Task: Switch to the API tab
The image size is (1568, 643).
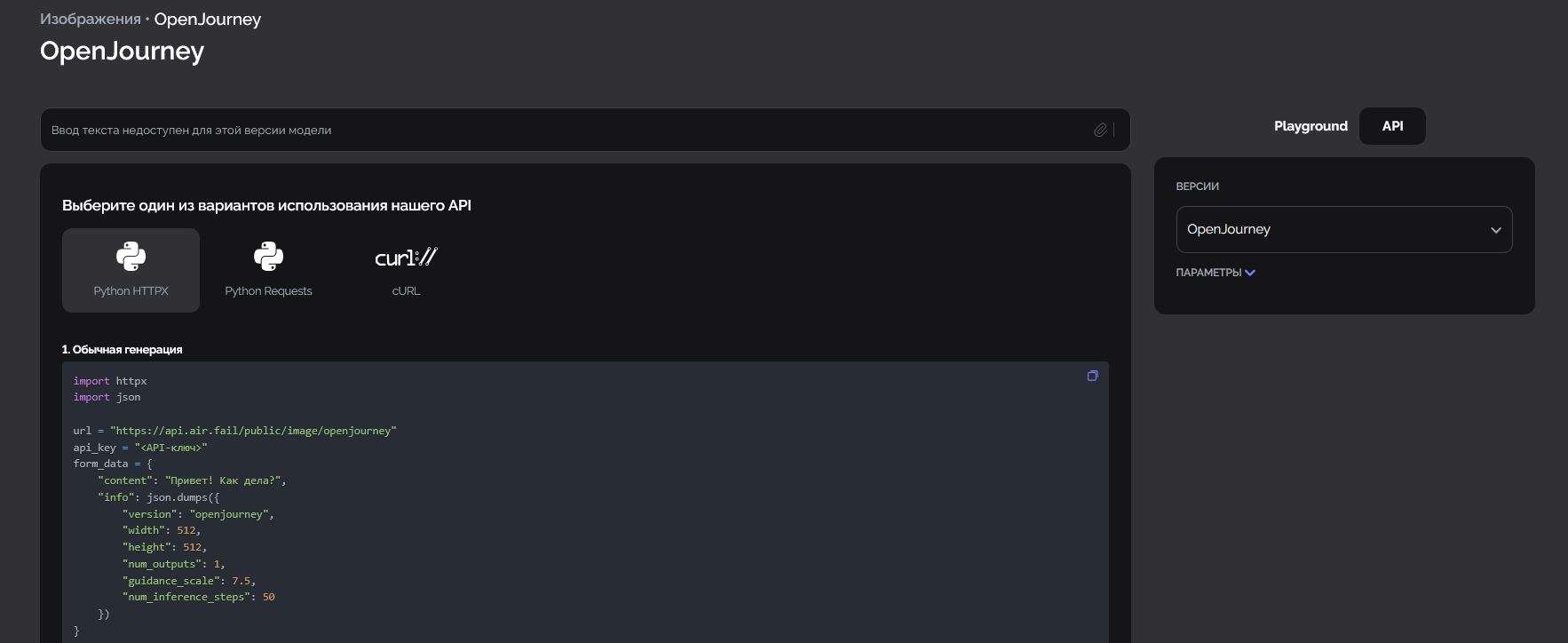Action: (x=1392, y=126)
